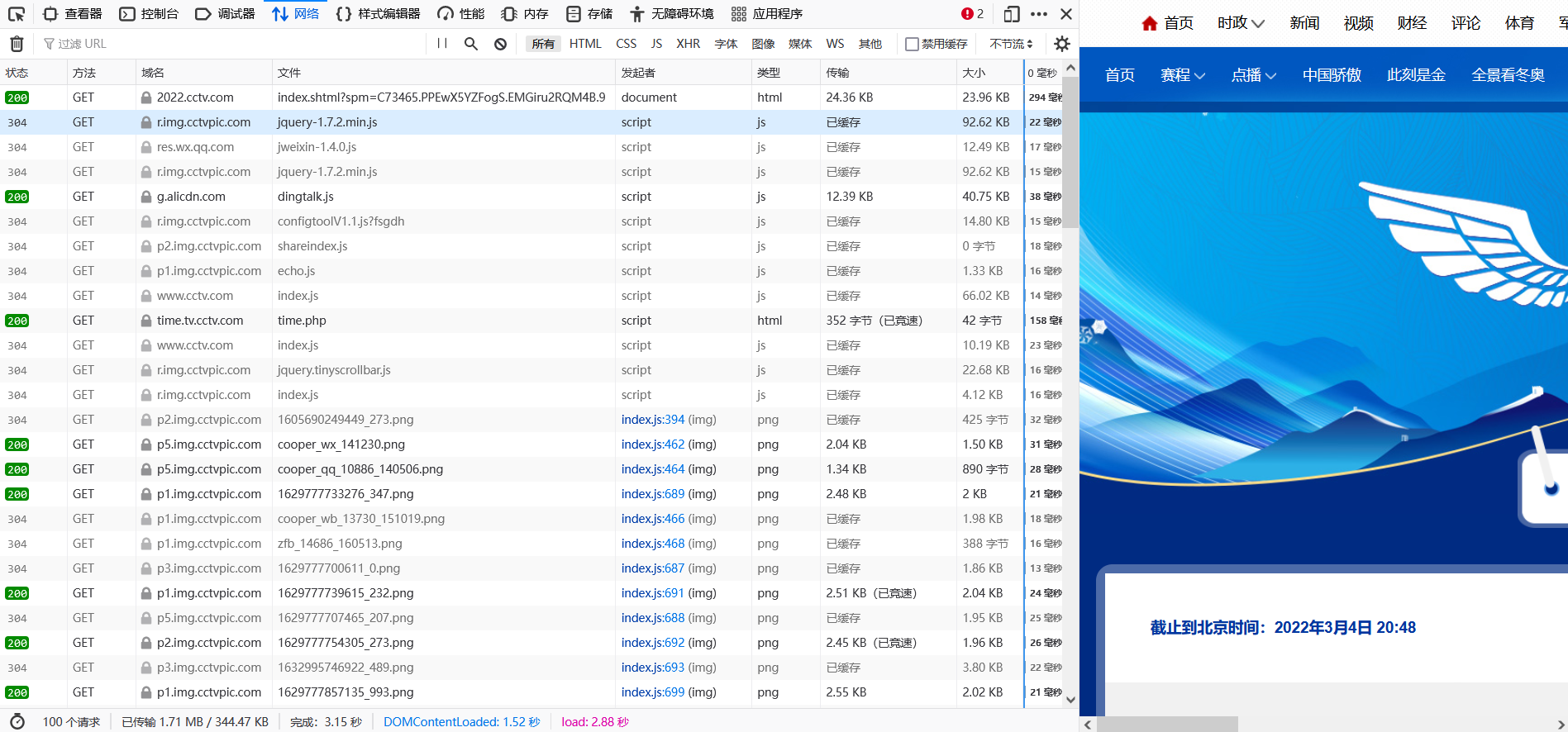Filter requests by HTML

(x=585, y=44)
